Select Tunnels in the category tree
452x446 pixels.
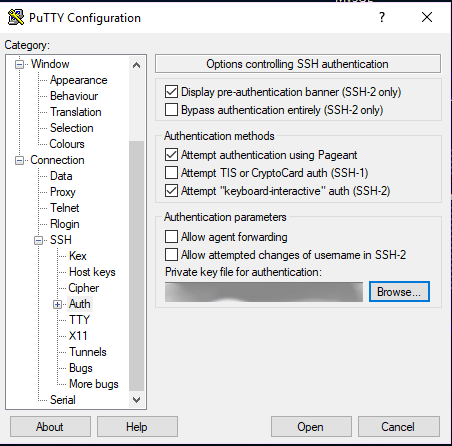click(88, 352)
